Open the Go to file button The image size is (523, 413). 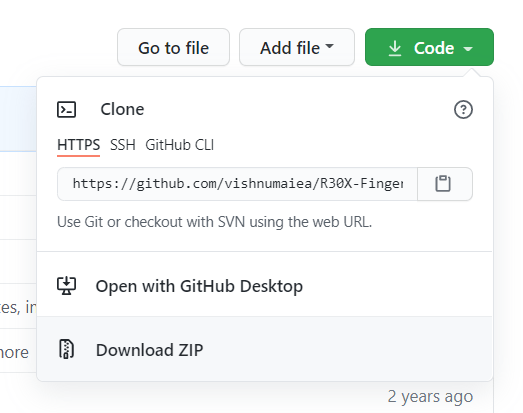[173, 47]
